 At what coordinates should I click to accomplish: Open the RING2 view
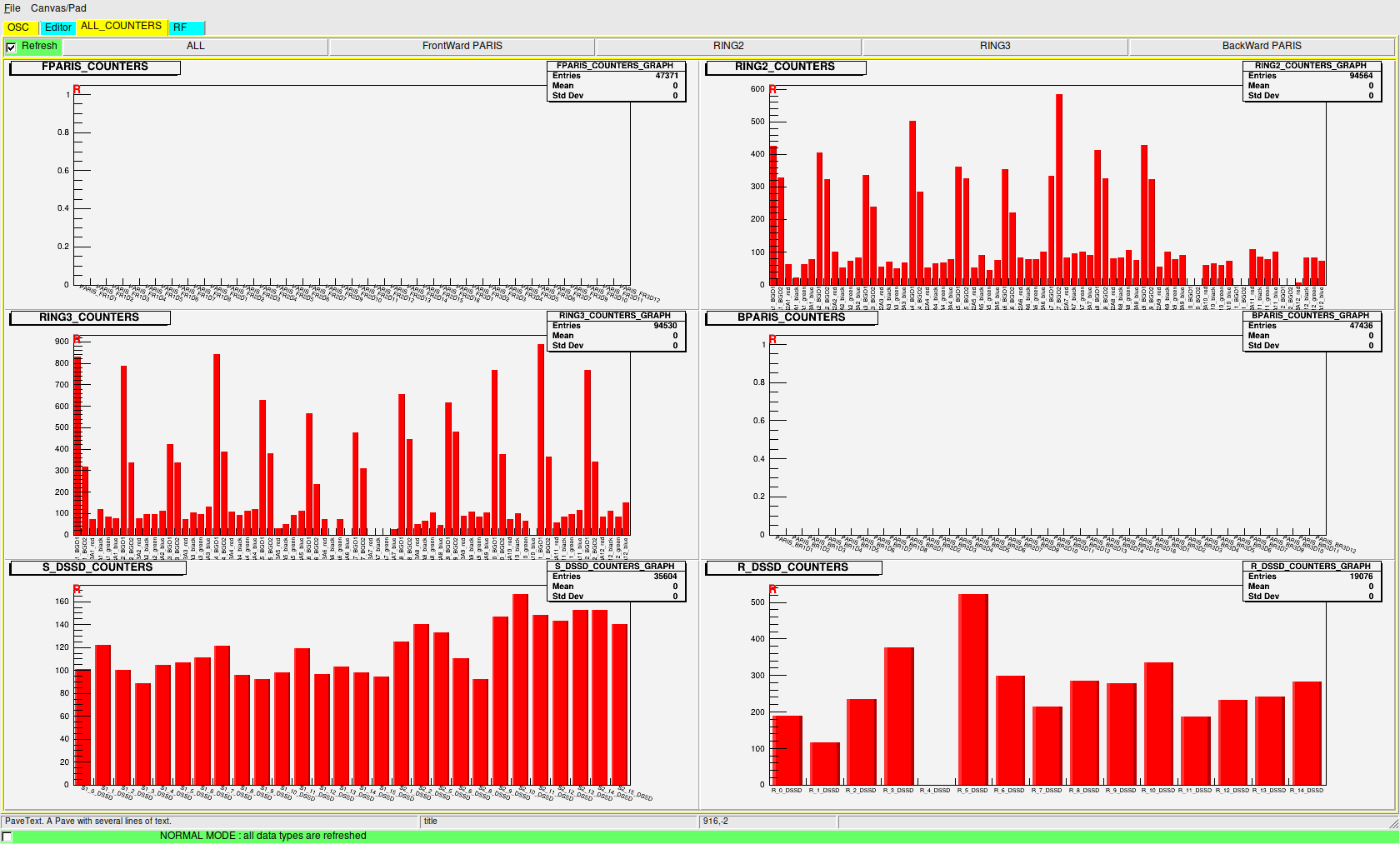point(729,46)
